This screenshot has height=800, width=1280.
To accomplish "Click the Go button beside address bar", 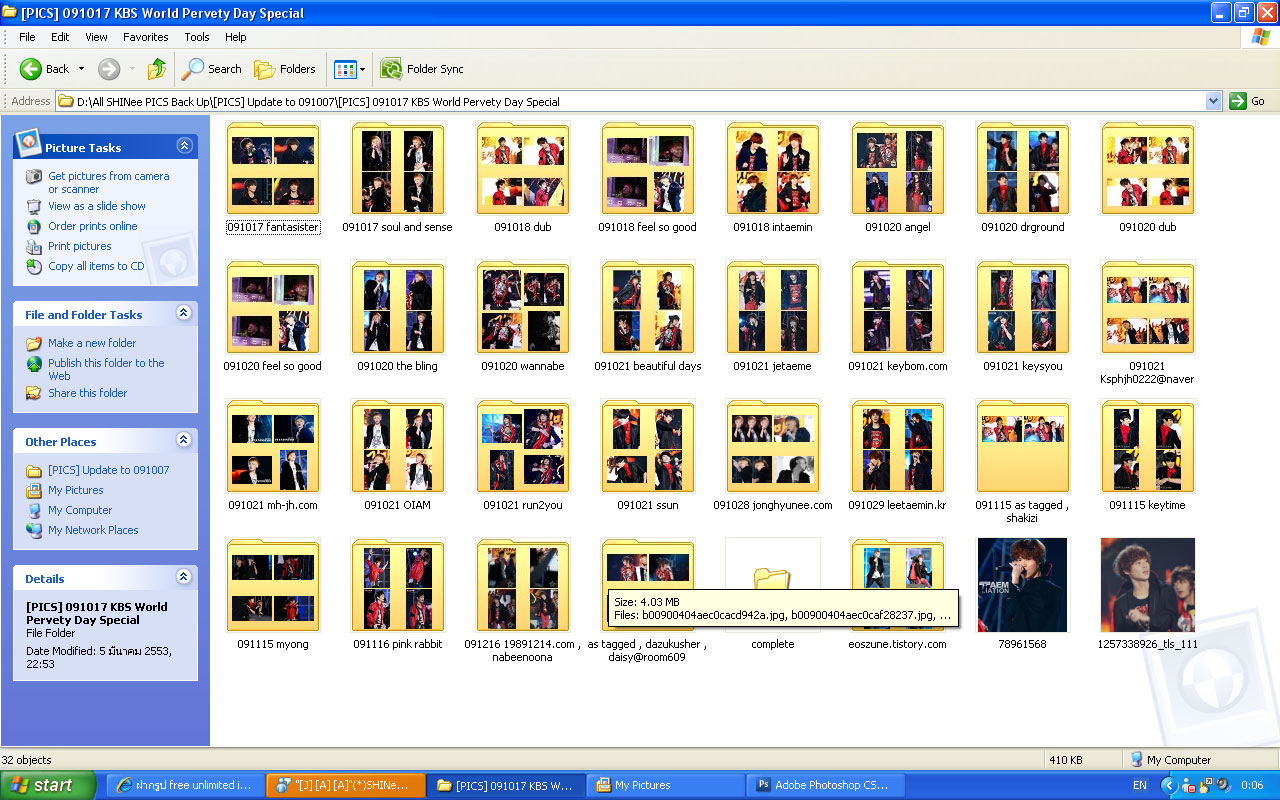I will [1248, 101].
